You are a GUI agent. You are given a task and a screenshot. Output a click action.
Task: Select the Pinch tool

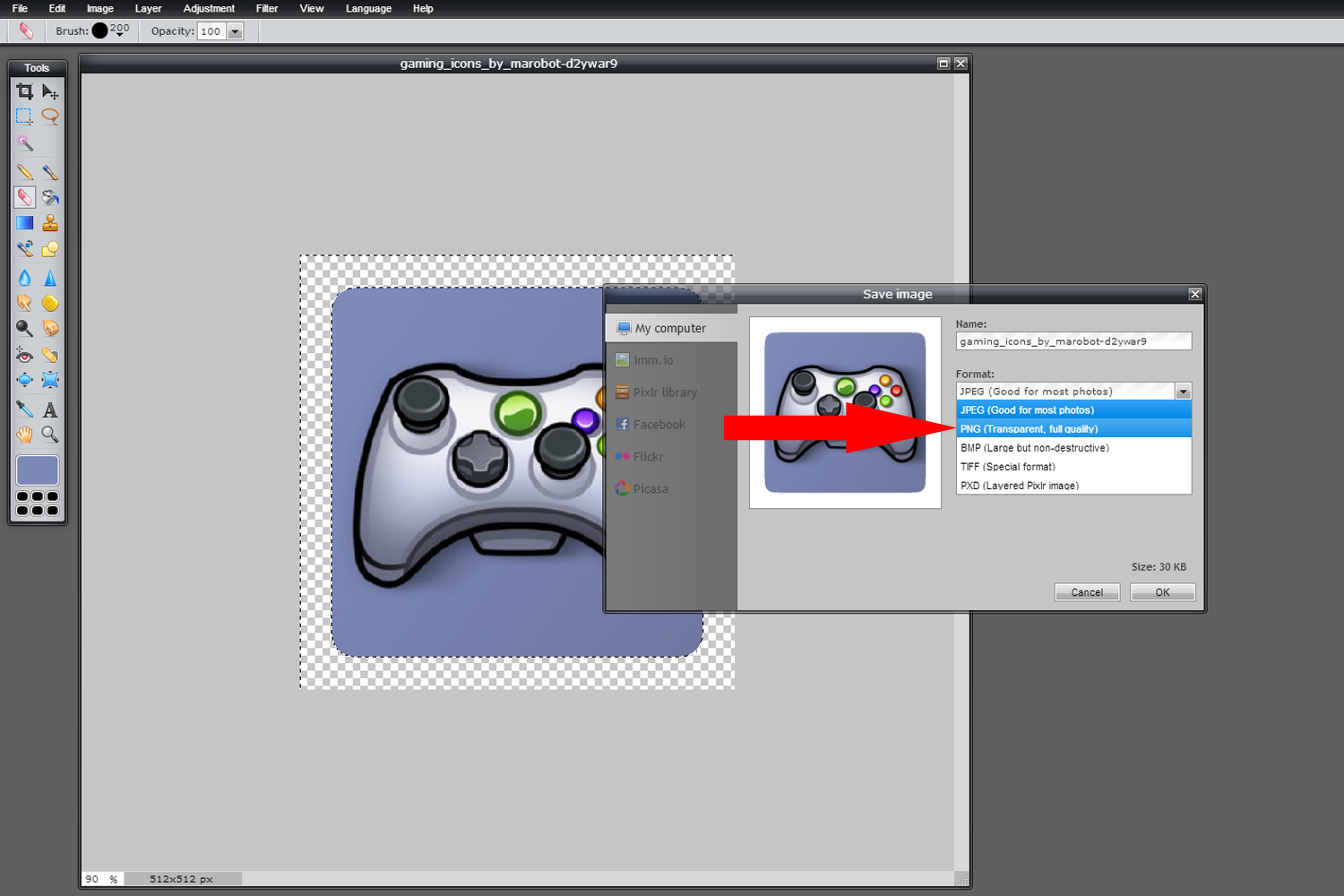pyautogui.click(x=50, y=380)
